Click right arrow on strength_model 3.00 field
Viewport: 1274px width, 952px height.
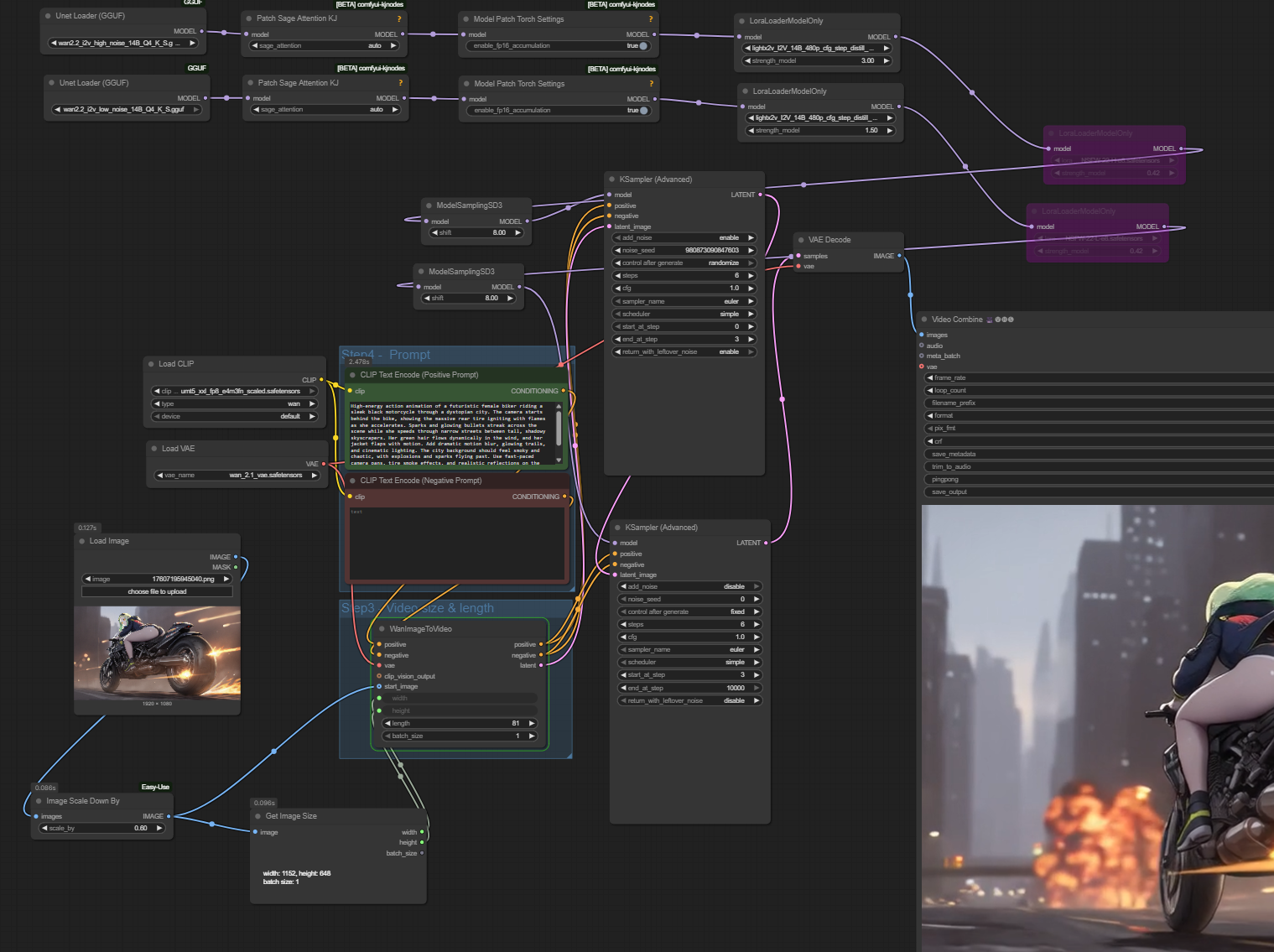click(886, 60)
